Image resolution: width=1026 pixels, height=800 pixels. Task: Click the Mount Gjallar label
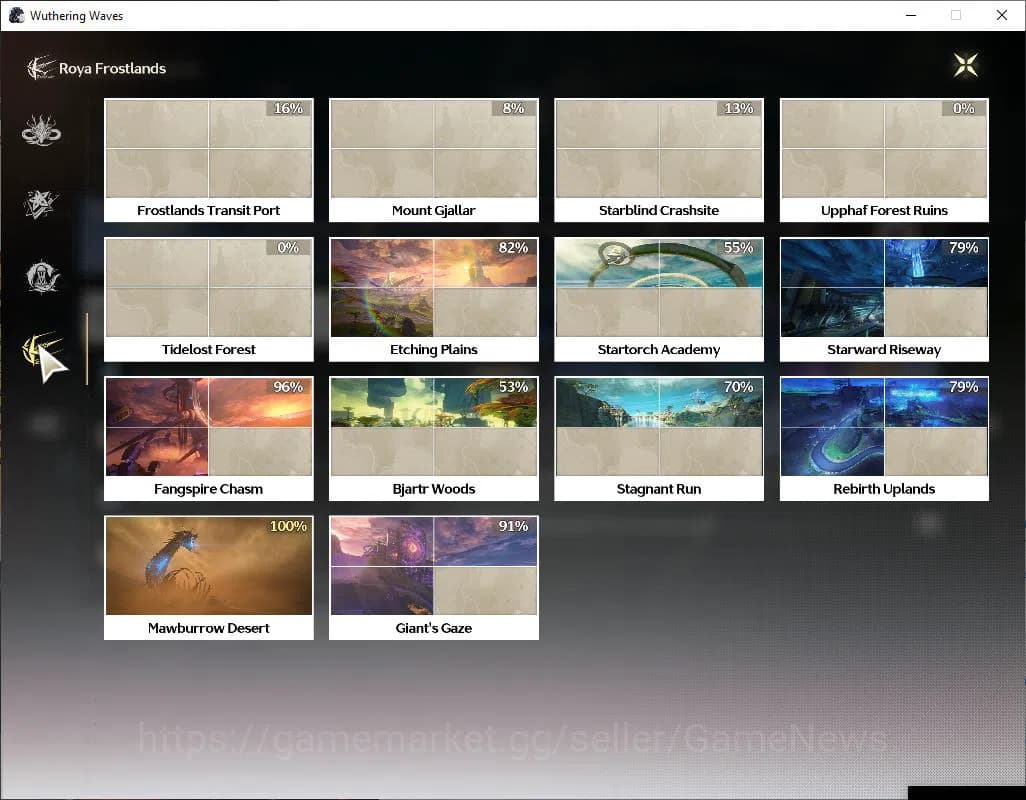point(433,210)
